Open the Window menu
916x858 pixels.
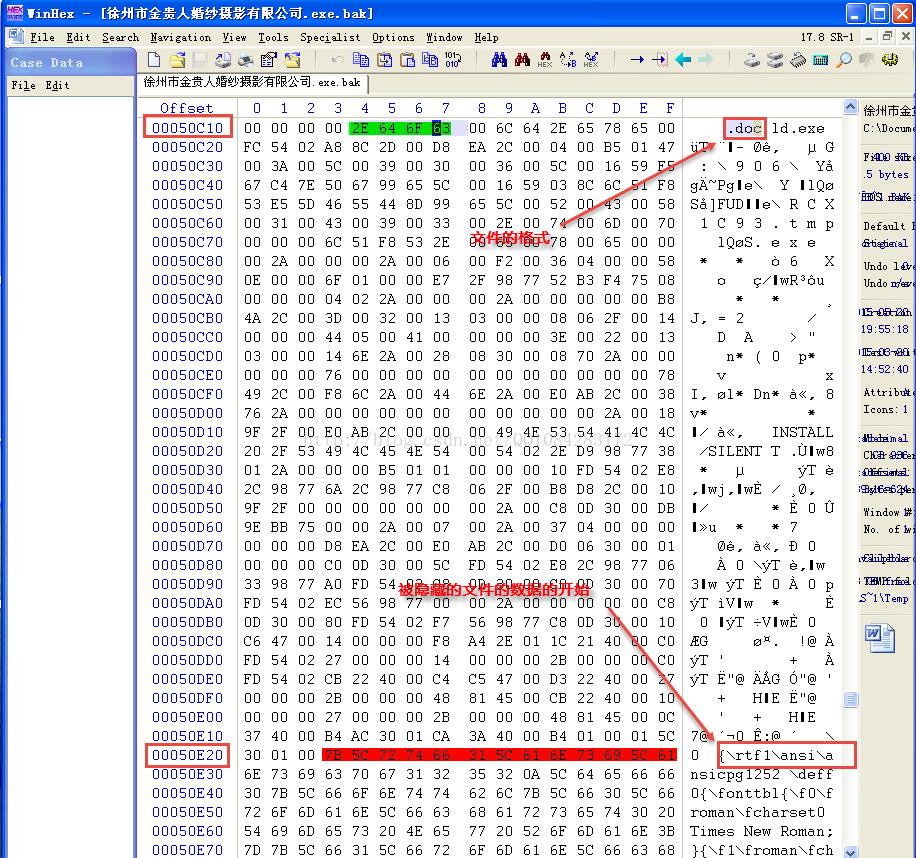tap(444, 37)
